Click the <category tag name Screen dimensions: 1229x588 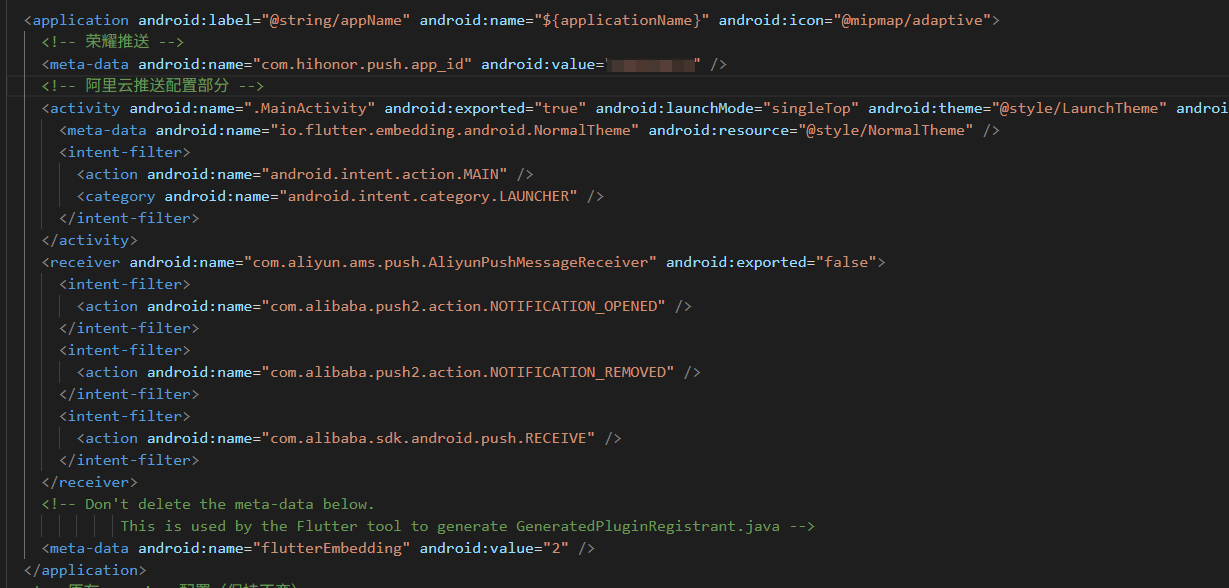[x=120, y=196]
